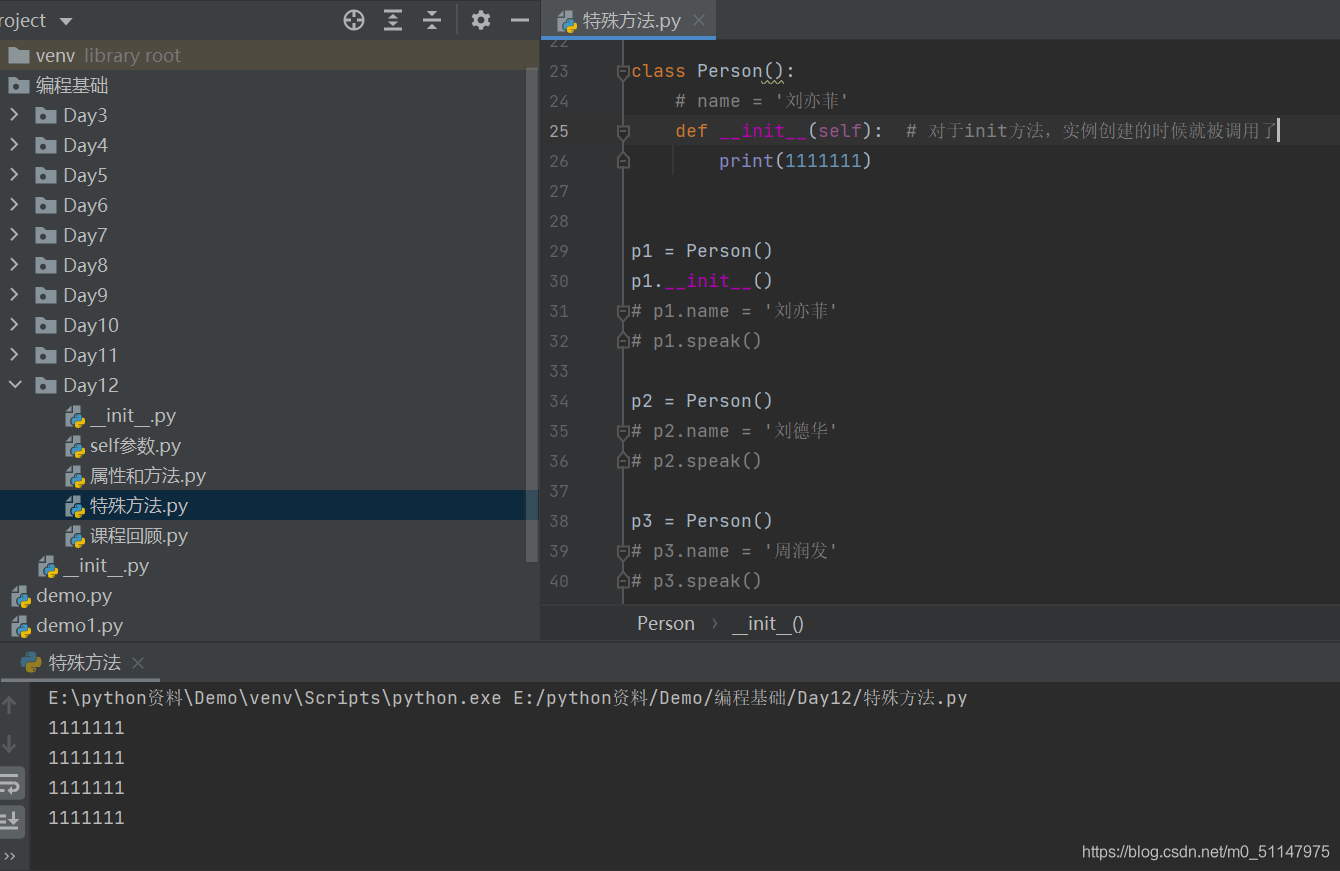
Task: Click the python.exe command line in console
Action: click(x=508, y=698)
